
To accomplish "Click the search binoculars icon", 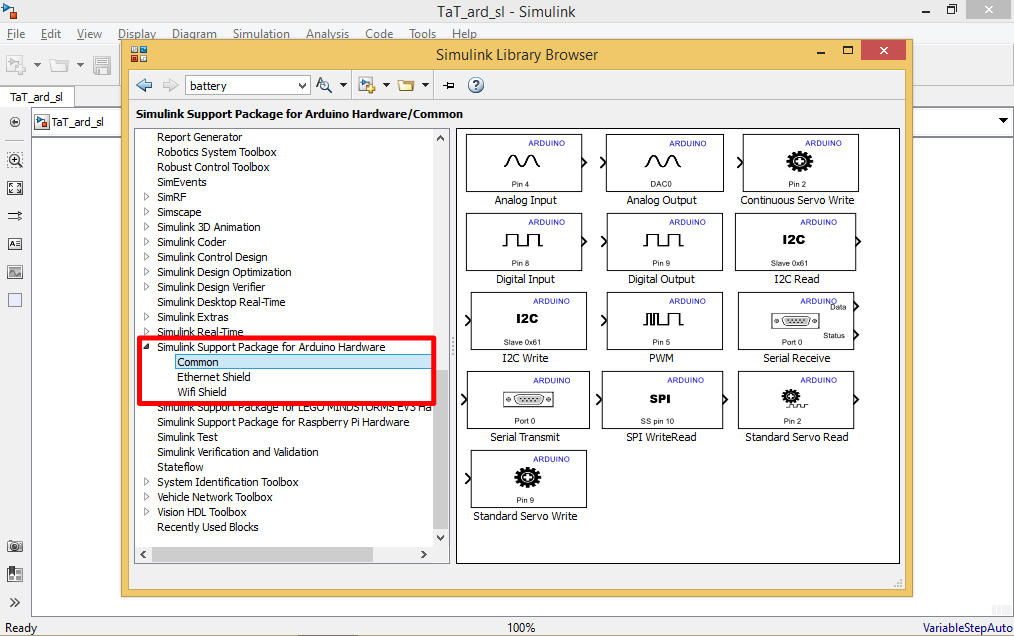I will [x=323, y=85].
